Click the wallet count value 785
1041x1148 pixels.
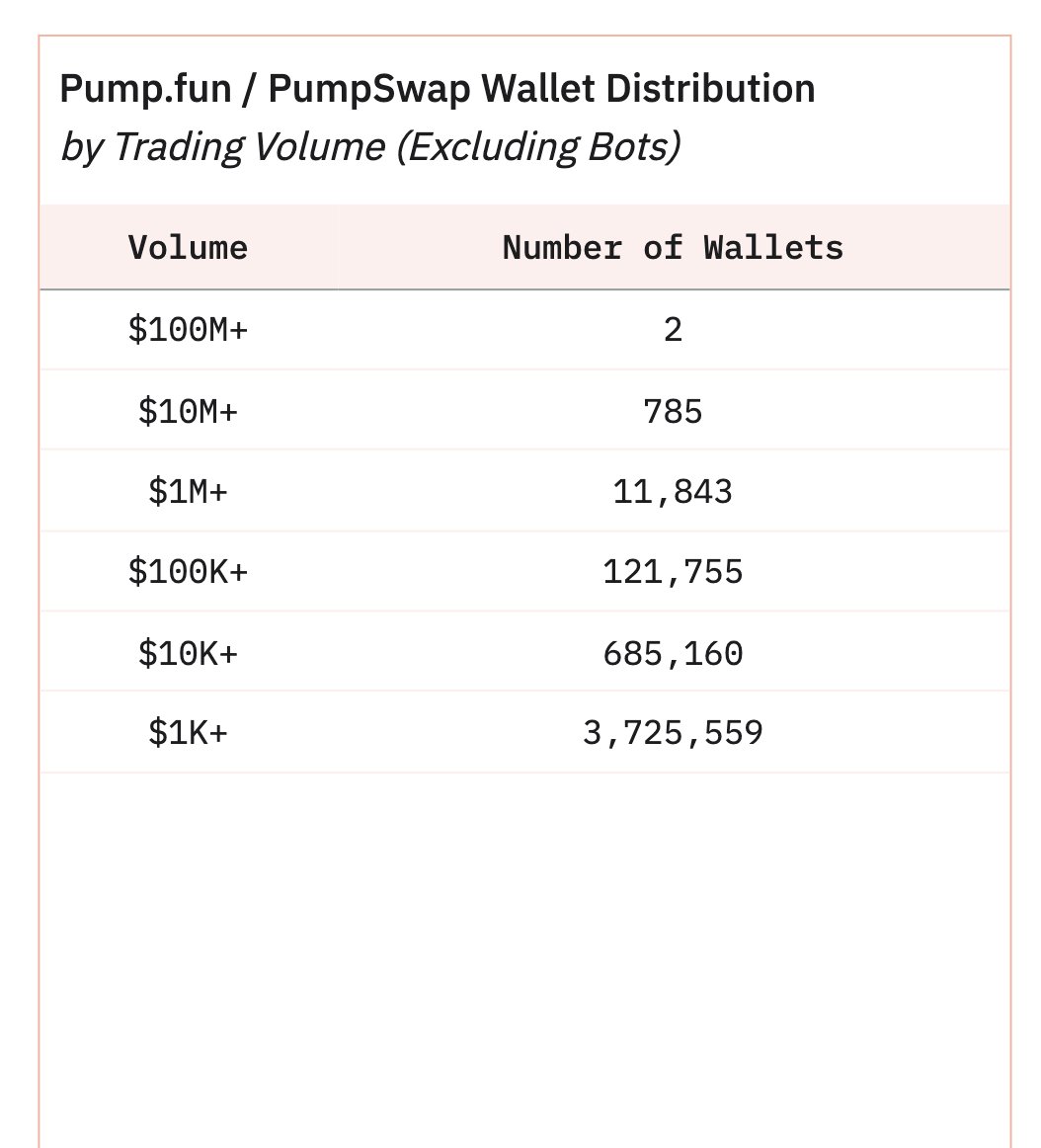(x=673, y=411)
